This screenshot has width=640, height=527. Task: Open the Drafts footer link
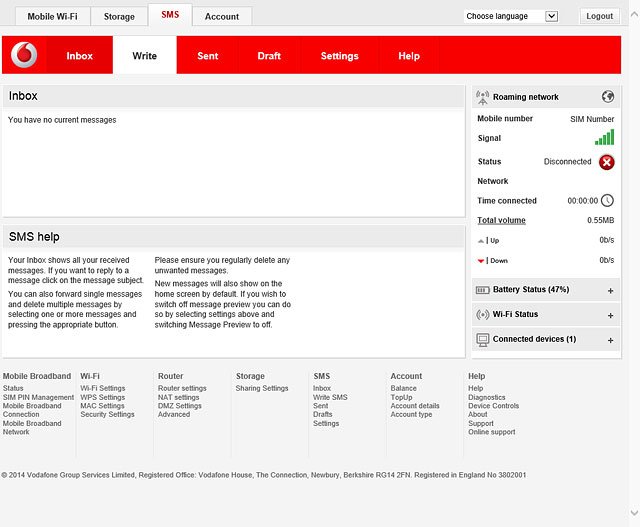click(x=322, y=414)
